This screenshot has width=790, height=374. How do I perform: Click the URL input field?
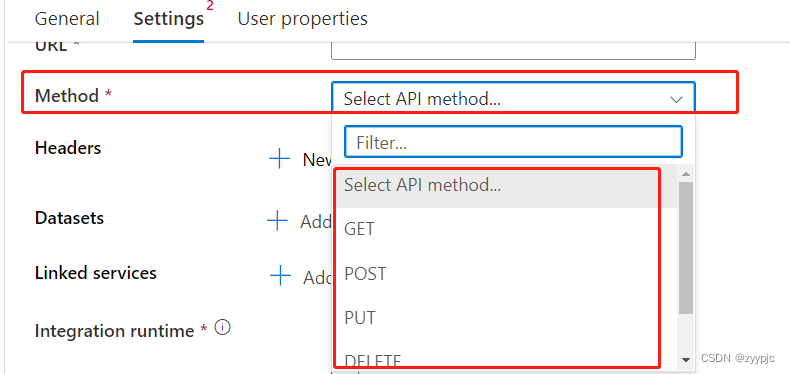pyautogui.click(x=513, y=50)
